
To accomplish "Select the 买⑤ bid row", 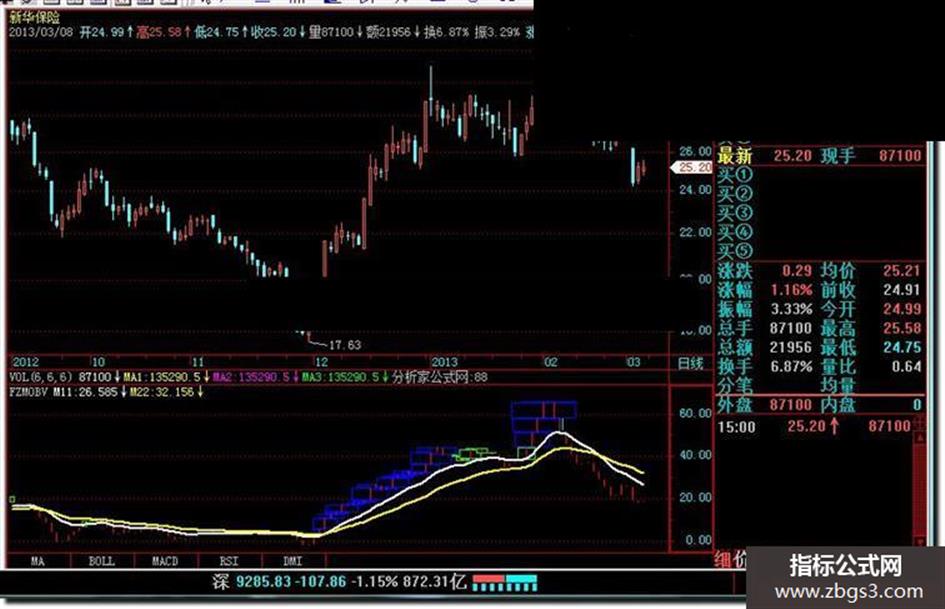I will [820, 251].
